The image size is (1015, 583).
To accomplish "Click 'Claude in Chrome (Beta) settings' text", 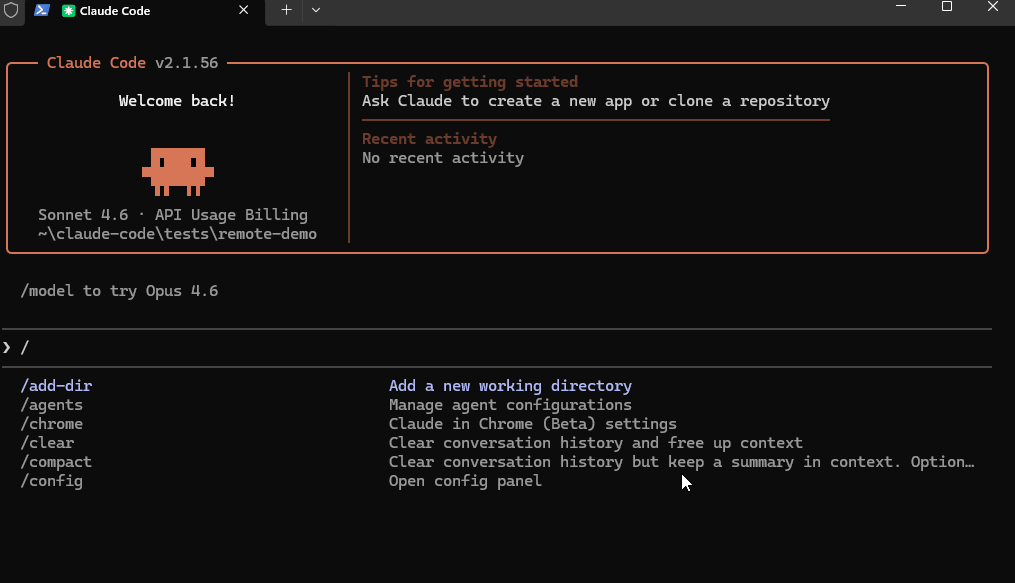I will pos(533,424).
